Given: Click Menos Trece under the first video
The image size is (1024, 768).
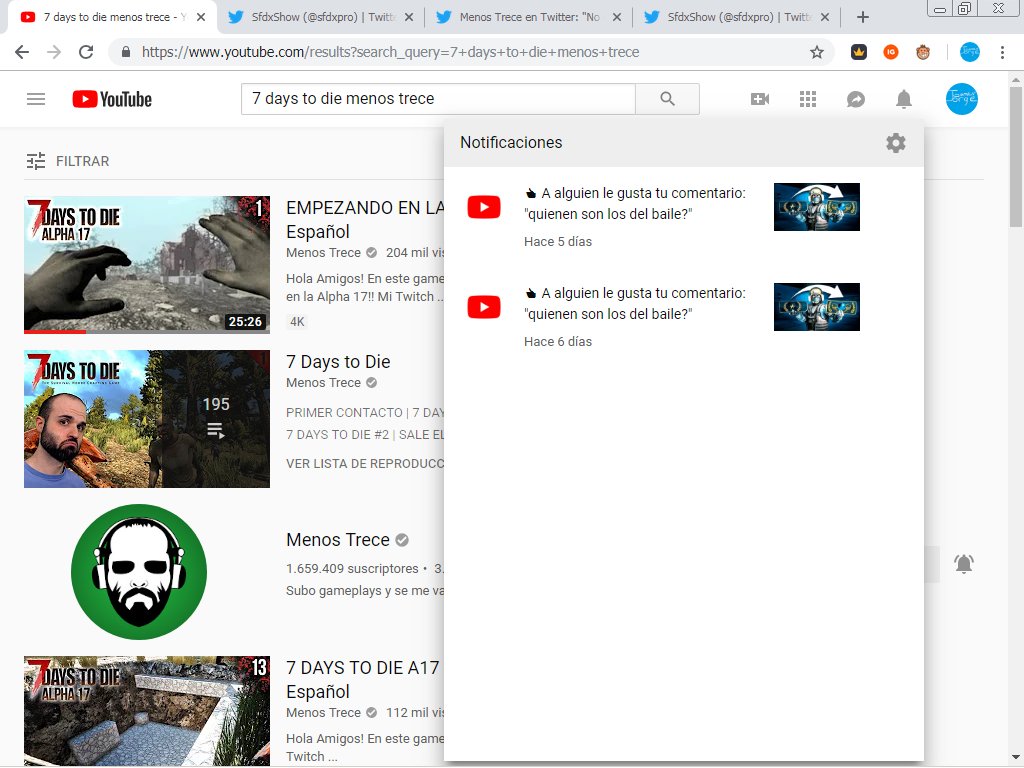Looking at the screenshot, I should point(323,253).
